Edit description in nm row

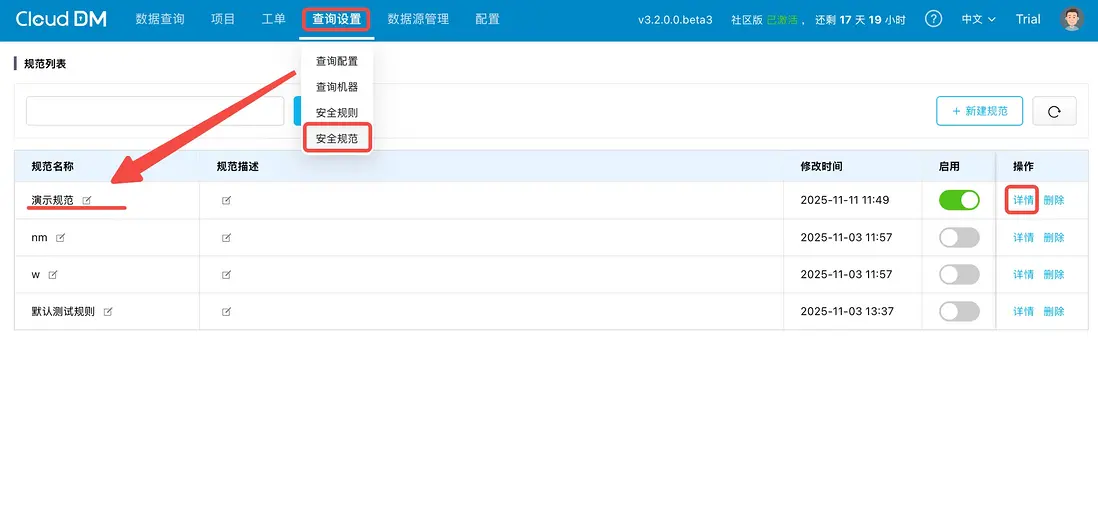coord(226,237)
